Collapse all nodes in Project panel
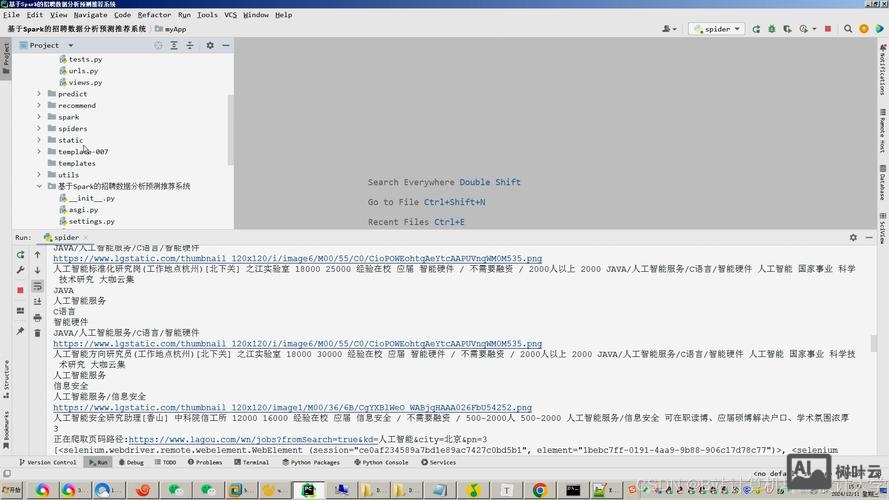Viewport: 889px width, 500px height. pyautogui.click(x=190, y=45)
